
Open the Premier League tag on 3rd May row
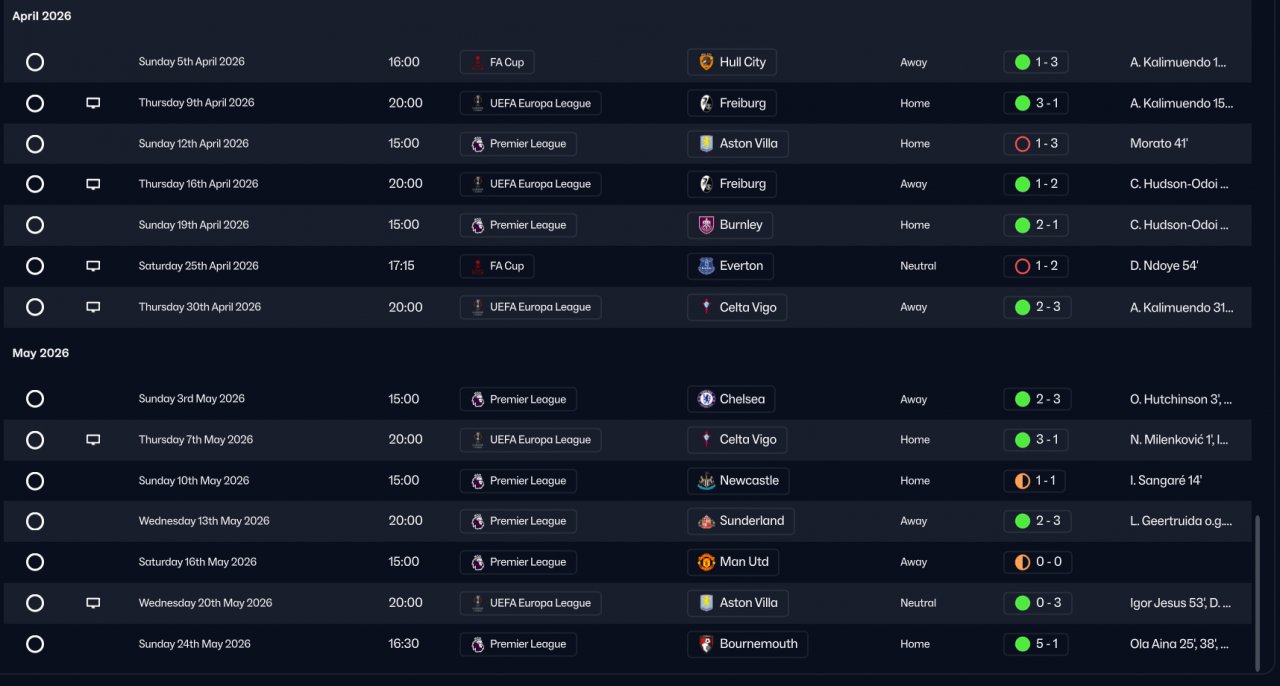pyautogui.click(x=518, y=399)
